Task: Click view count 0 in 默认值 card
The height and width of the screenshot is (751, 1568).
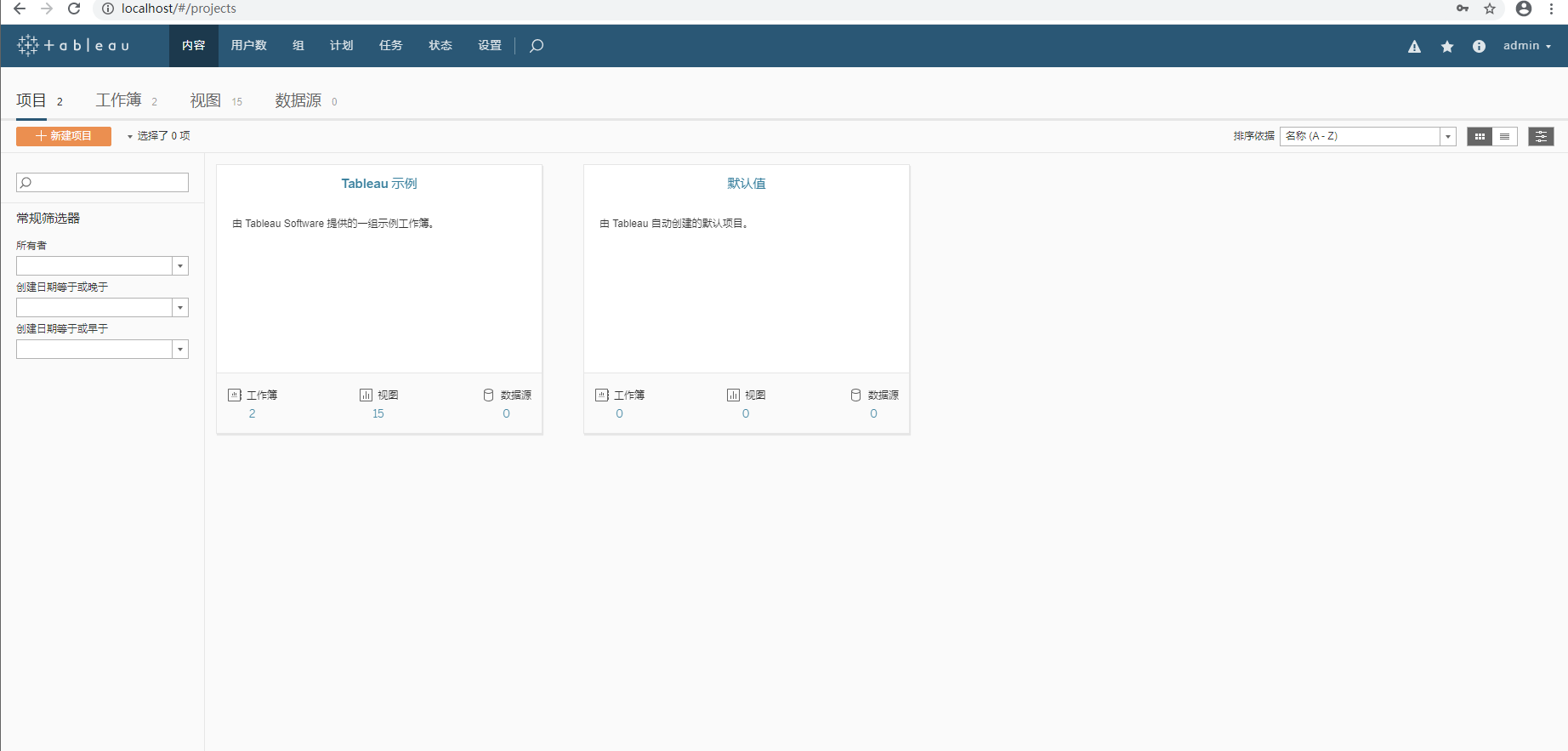Action: tap(746, 413)
